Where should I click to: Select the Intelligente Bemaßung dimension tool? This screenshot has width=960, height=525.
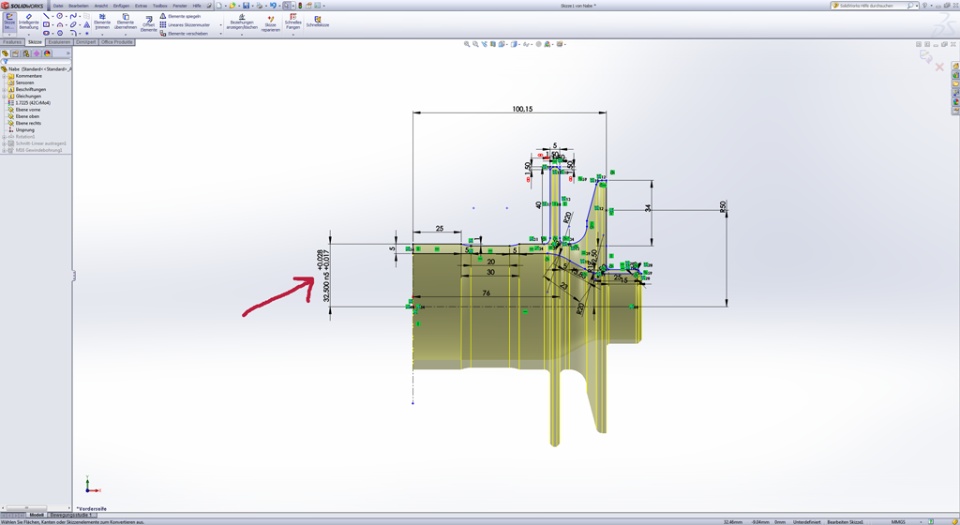29,22
